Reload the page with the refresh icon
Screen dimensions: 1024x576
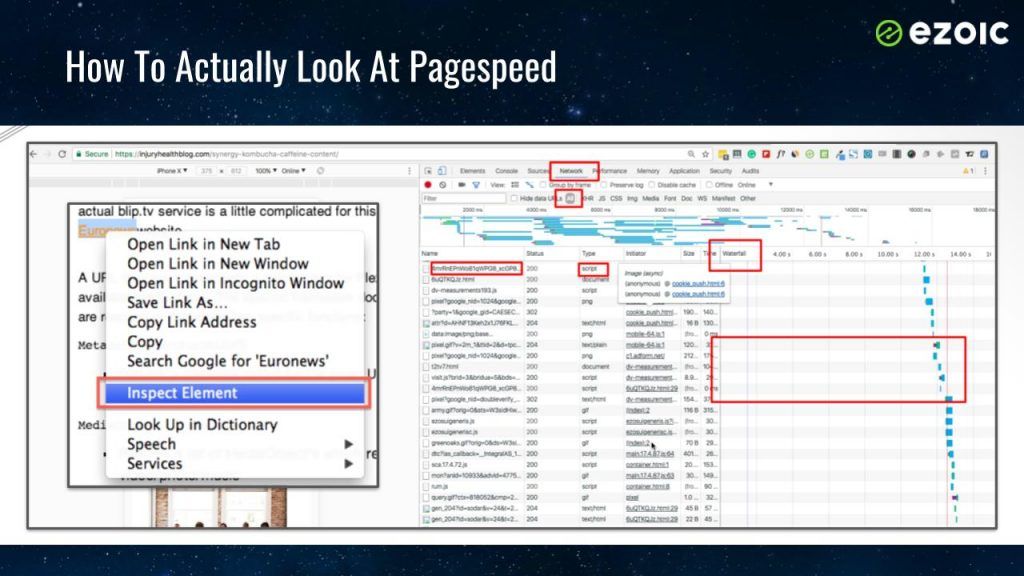tap(62, 154)
